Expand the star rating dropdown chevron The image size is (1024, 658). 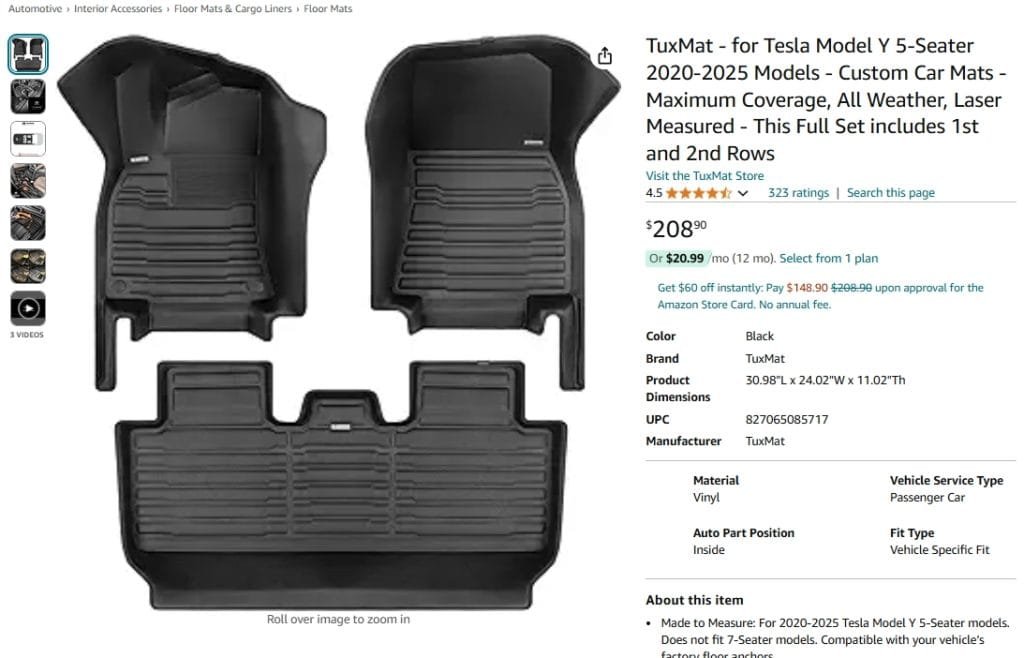(743, 193)
